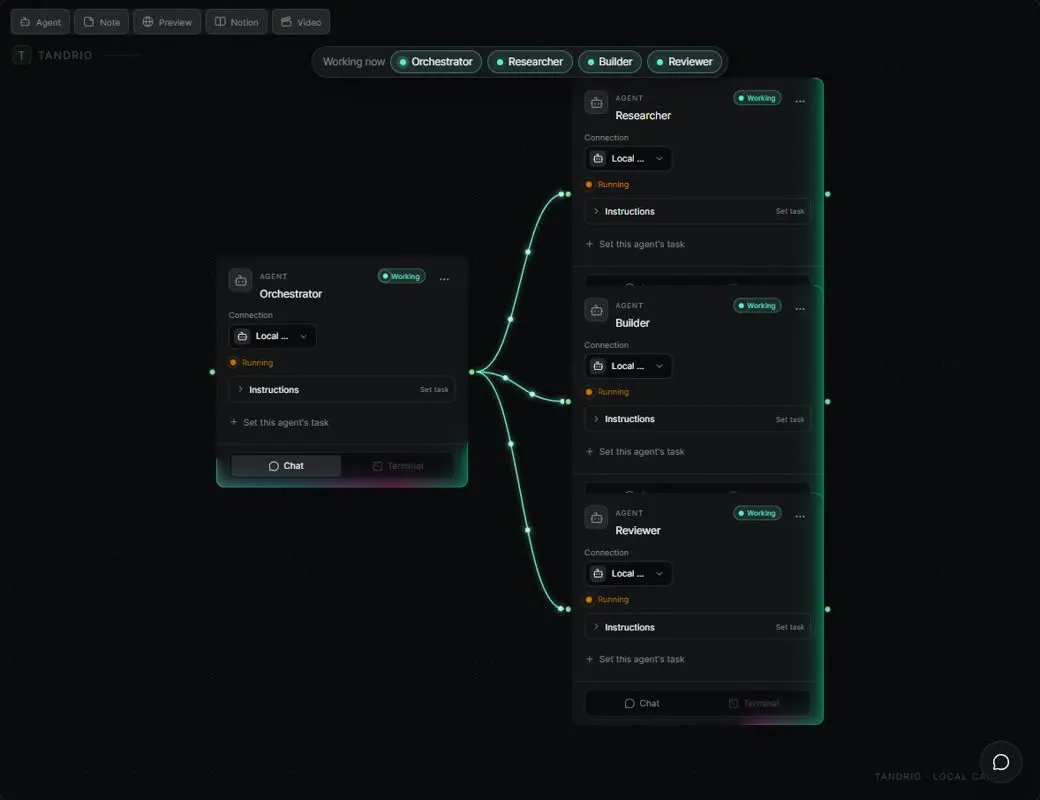Click the Working status badge on Builder
This screenshot has width=1040, height=800.
[x=757, y=306]
